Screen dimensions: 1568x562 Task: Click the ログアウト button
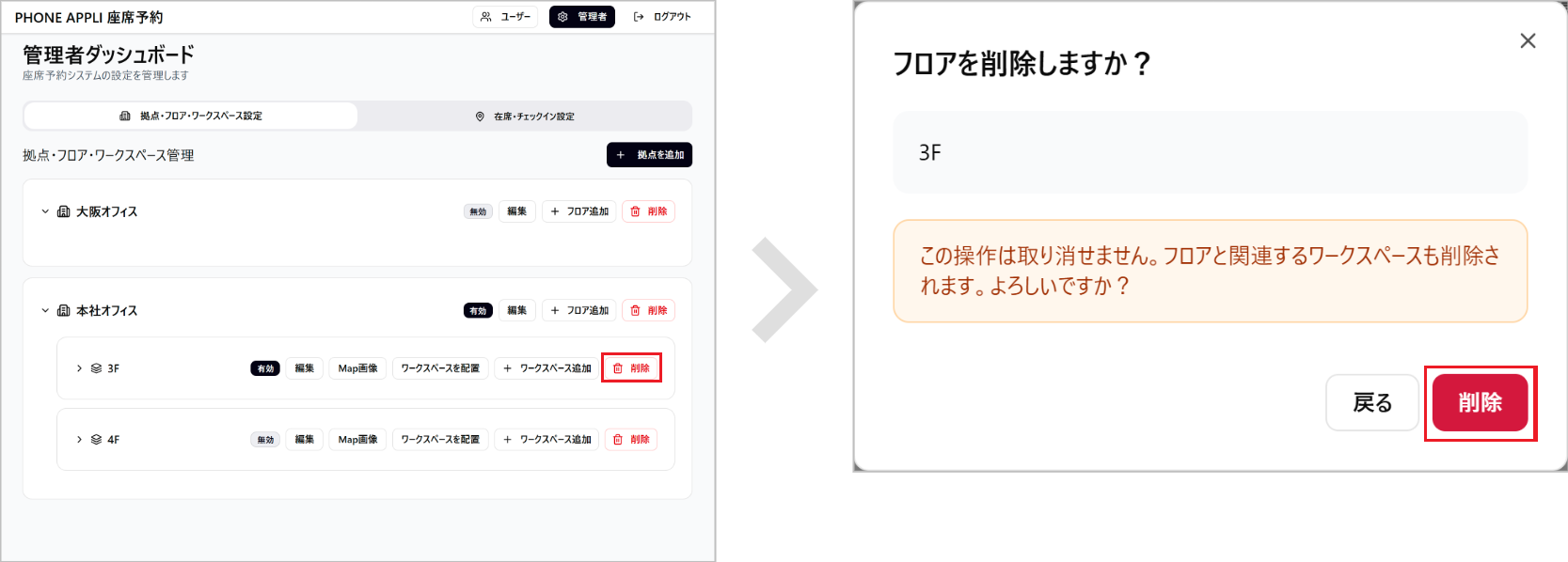pos(662,17)
